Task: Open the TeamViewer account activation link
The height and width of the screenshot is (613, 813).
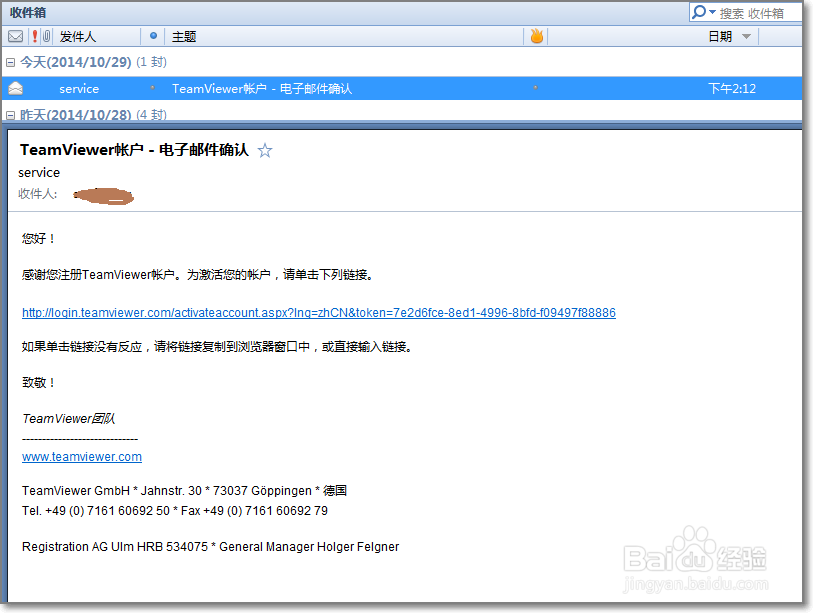Action: coord(320,312)
